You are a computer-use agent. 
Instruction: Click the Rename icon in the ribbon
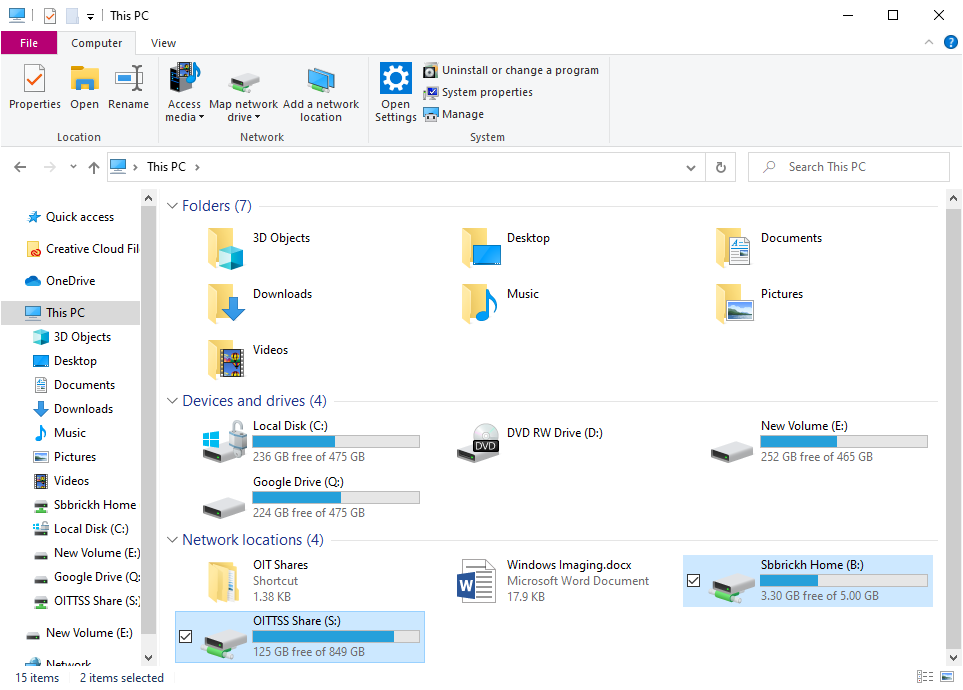coord(128,79)
